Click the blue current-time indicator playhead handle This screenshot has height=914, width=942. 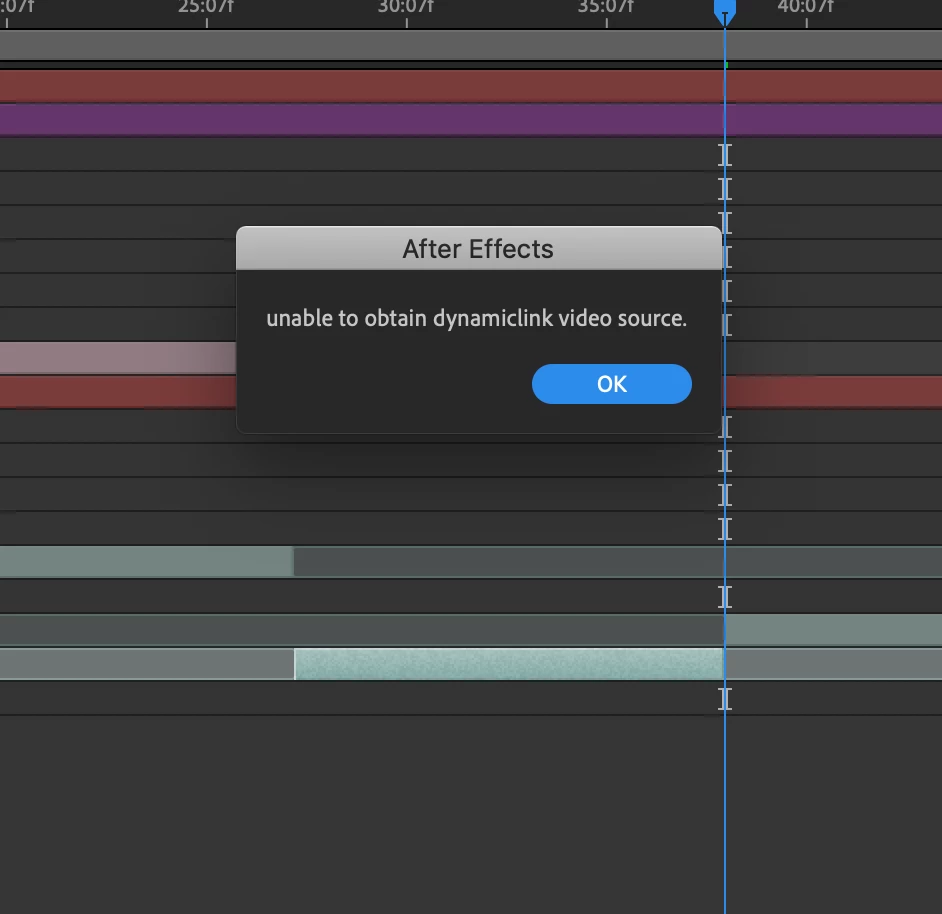[725, 11]
